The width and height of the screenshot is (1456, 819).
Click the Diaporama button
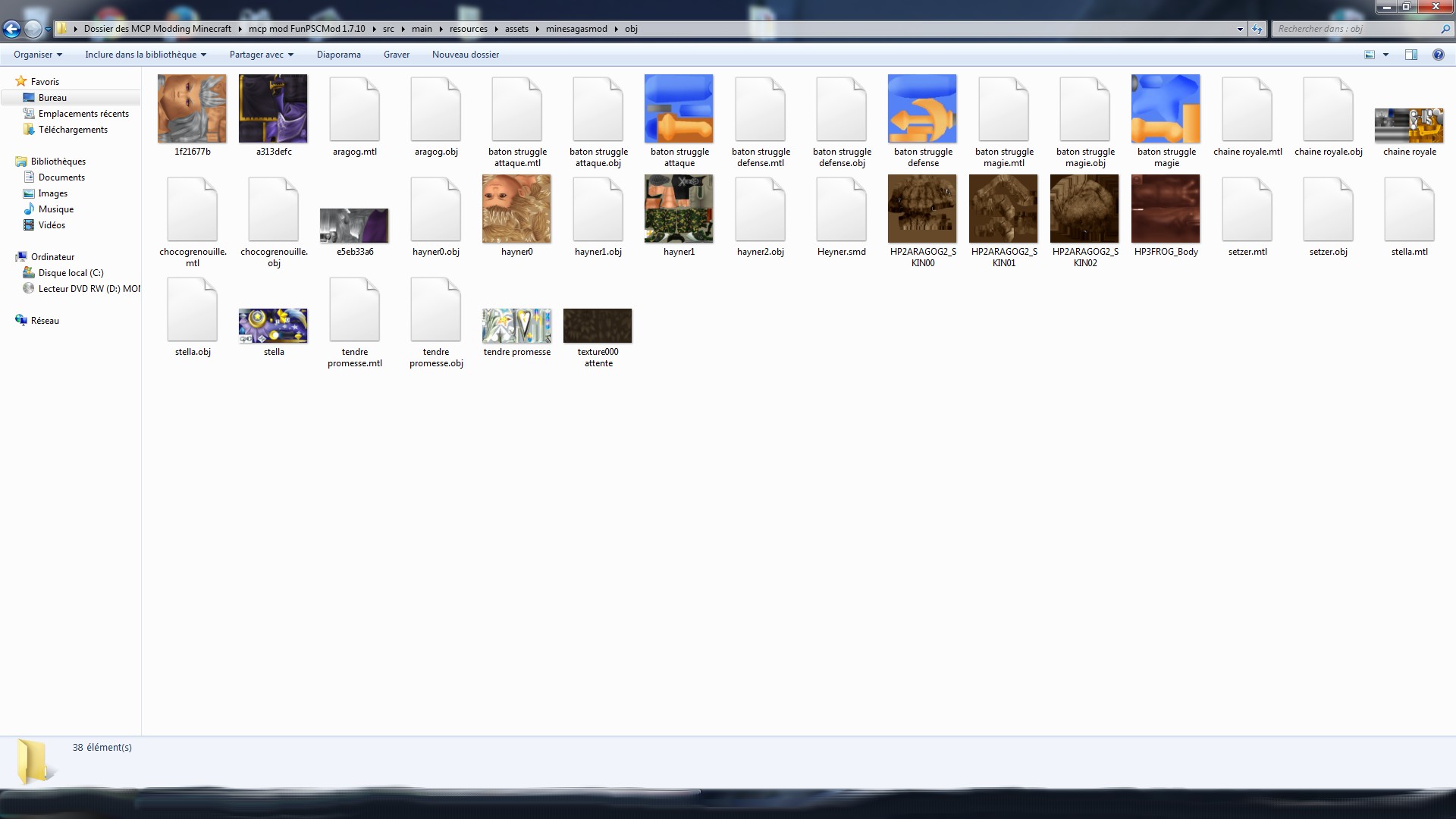pos(338,55)
